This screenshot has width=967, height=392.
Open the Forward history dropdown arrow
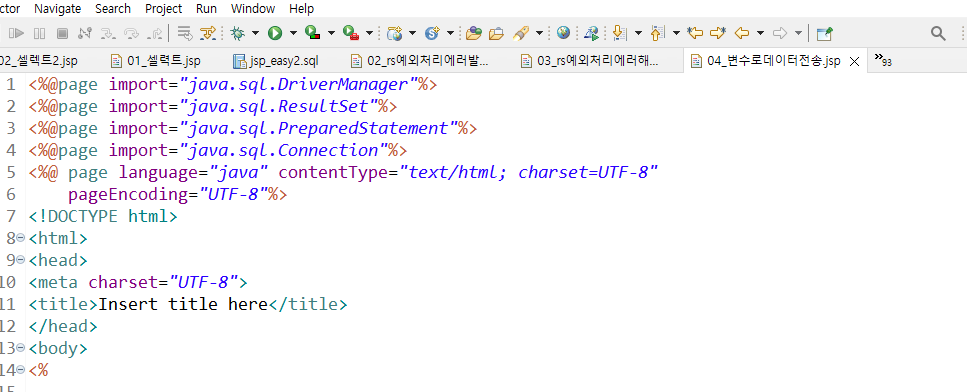pos(798,33)
